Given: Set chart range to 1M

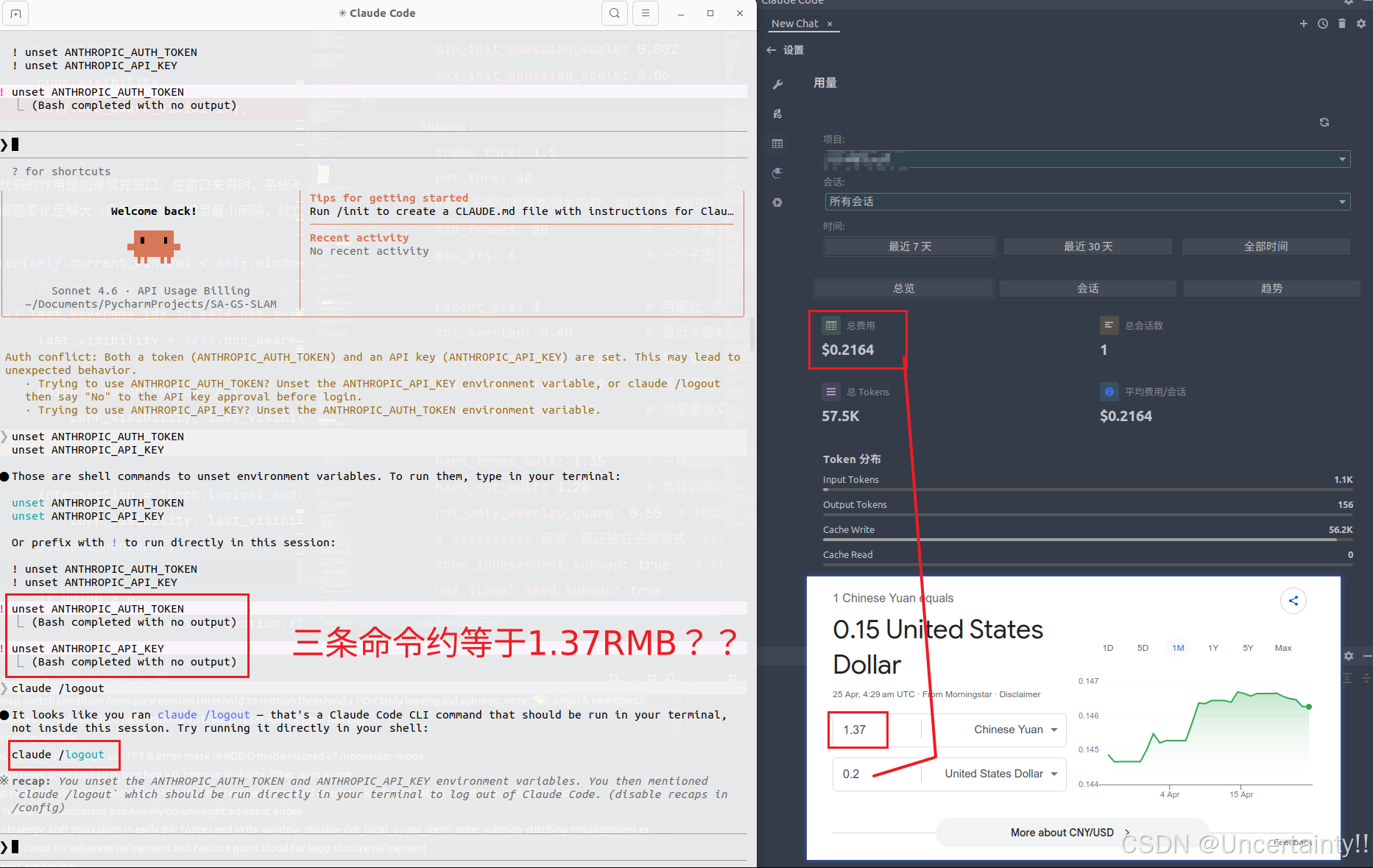Looking at the screenshot, I should [1178, 648].
